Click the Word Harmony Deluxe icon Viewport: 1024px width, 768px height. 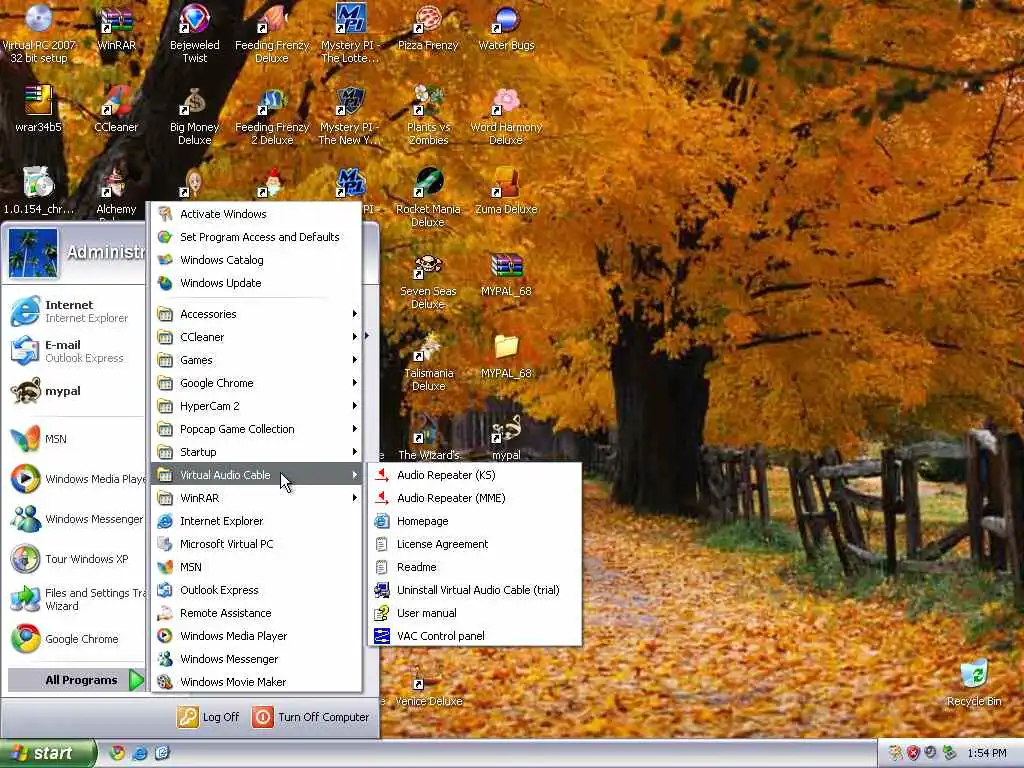tap(506, 116)
